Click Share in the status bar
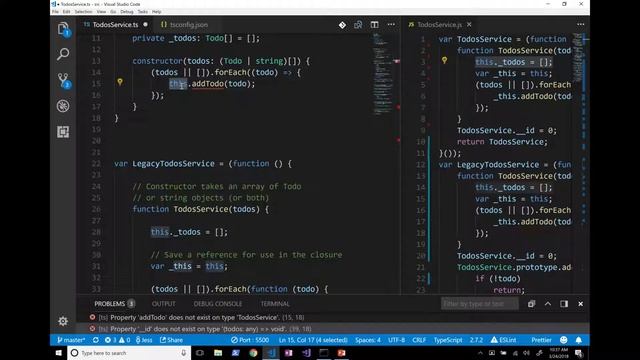The width and height of the screenshot is (640, 360). [x=171, y=340]
